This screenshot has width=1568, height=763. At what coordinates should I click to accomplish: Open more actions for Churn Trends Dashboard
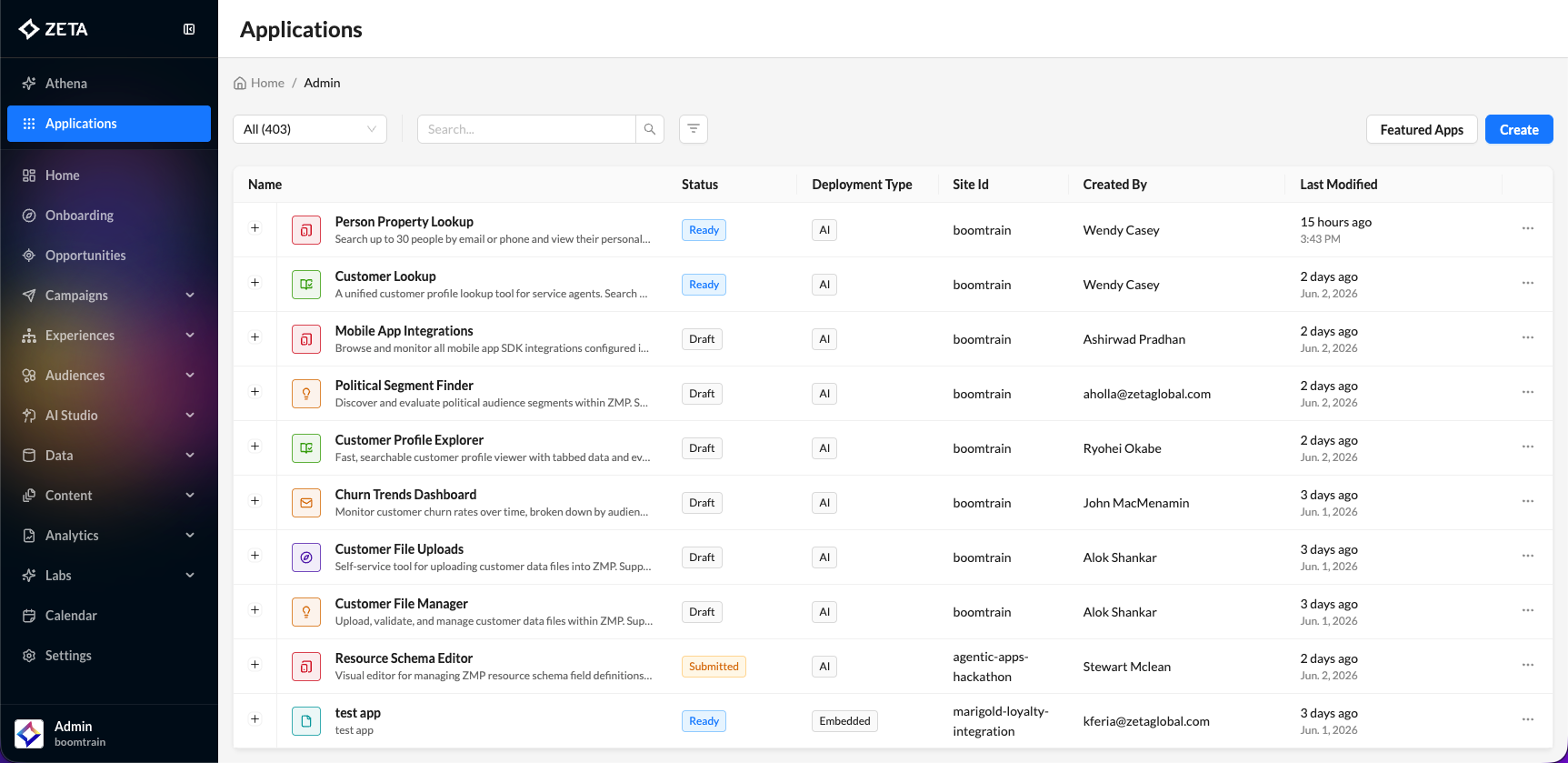point(1528,501)
